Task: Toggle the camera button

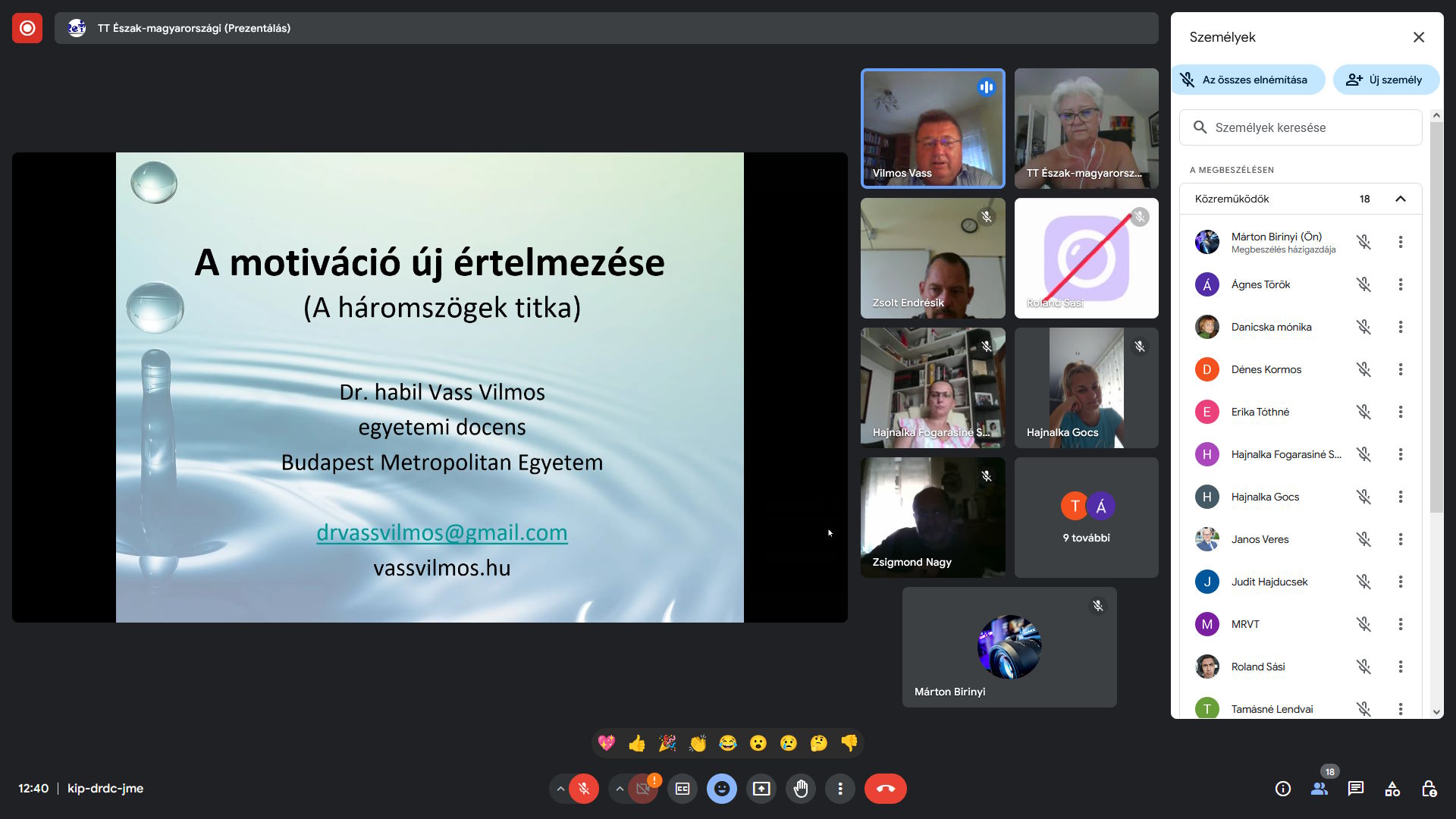Action: 643,789
